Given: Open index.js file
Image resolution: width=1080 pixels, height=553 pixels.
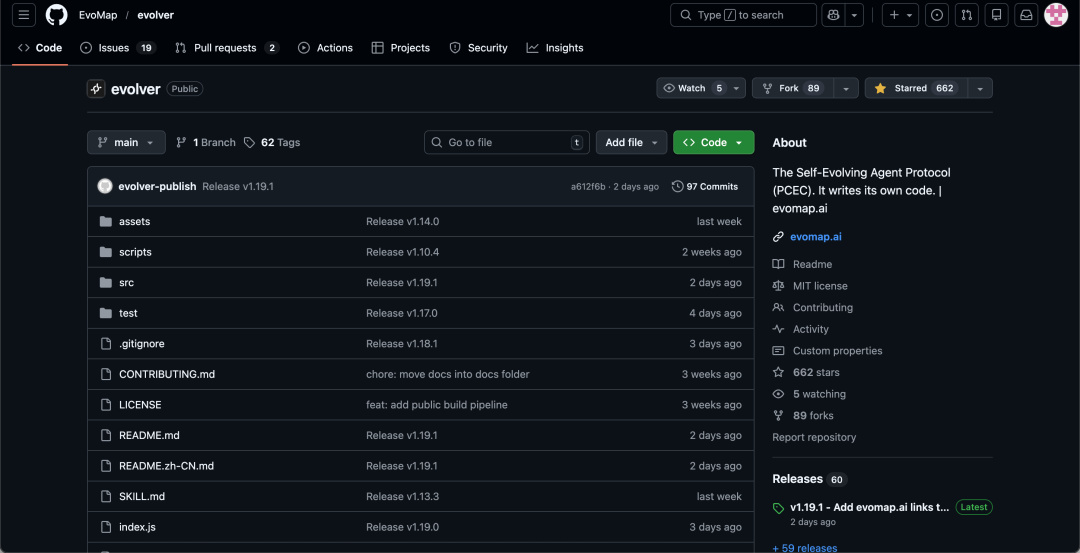Looking at the screenshot, I should tap(137, 527).
